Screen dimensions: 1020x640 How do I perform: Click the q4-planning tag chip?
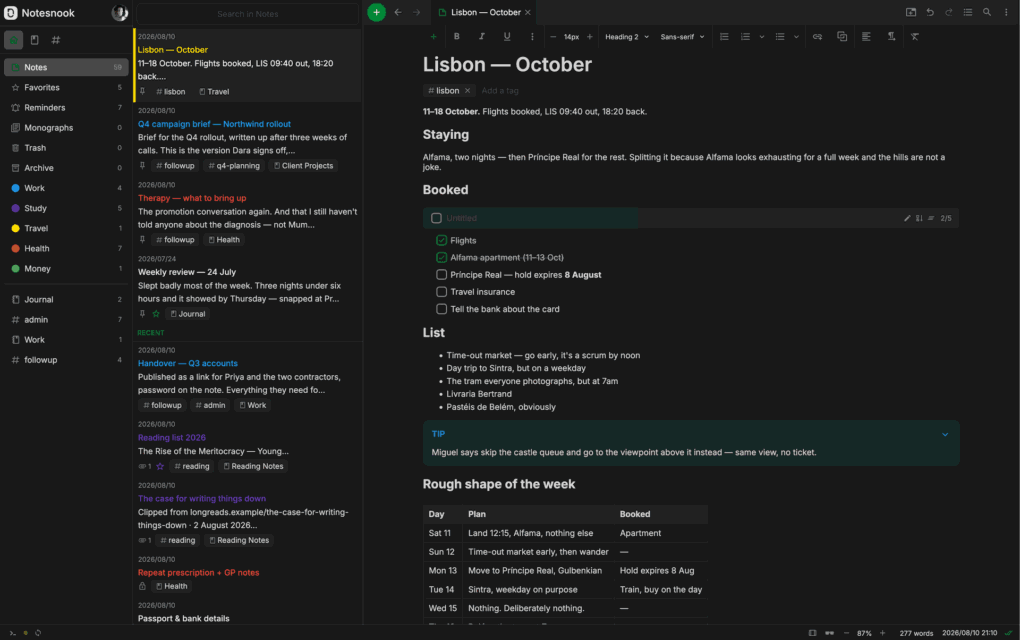(234, 166)
